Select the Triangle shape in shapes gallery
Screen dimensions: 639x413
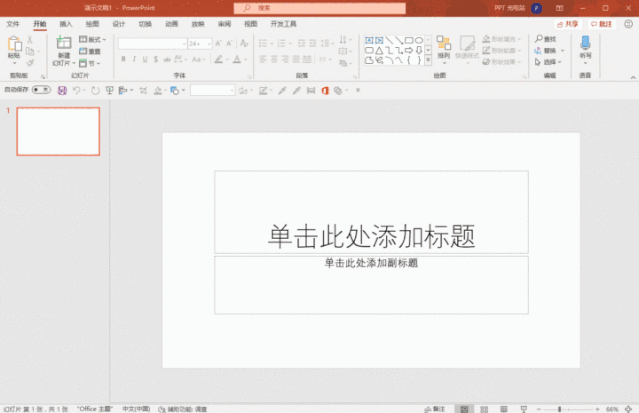click(379, 51)
